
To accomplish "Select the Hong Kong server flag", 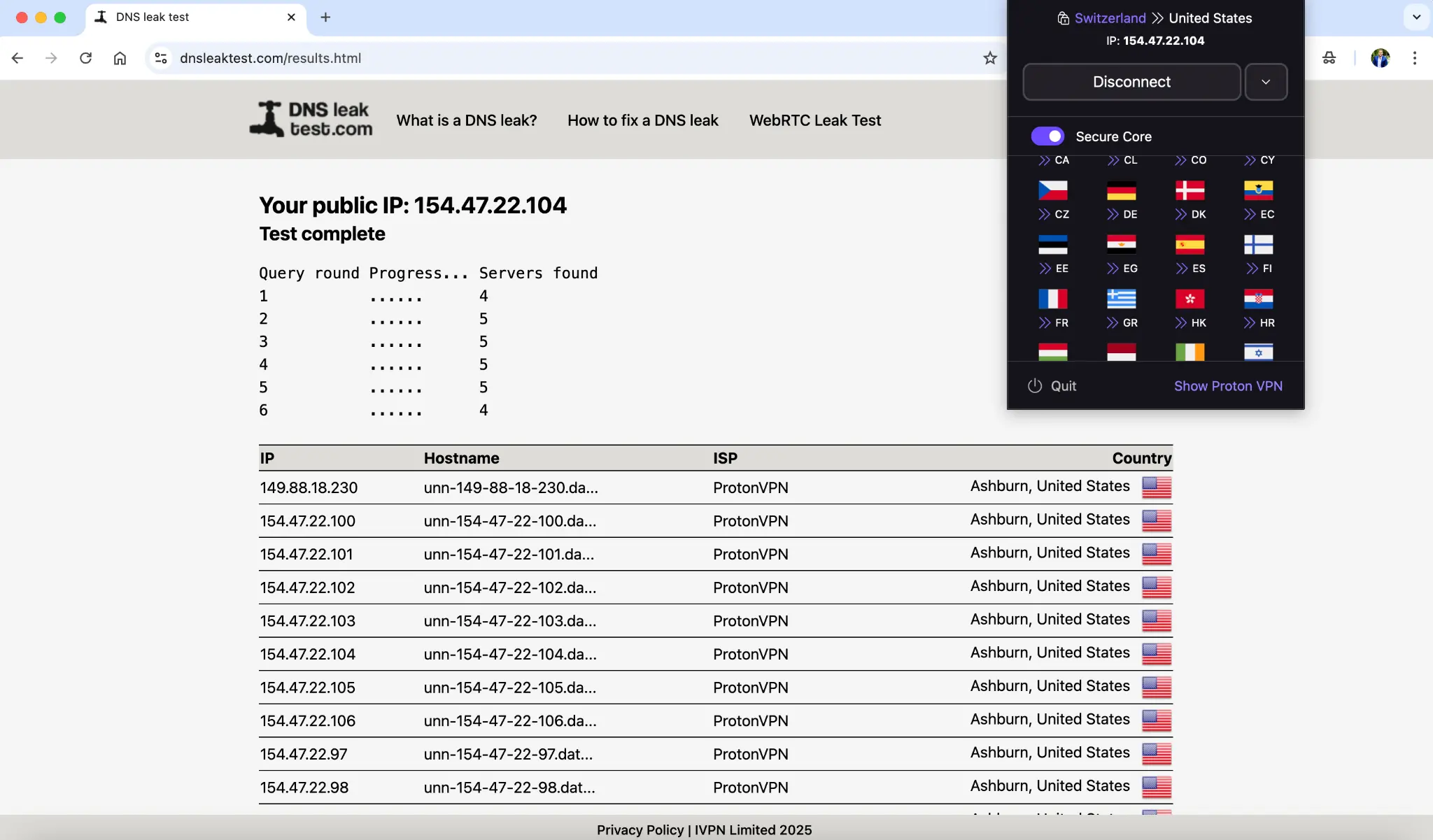I will coord(1190,299).
